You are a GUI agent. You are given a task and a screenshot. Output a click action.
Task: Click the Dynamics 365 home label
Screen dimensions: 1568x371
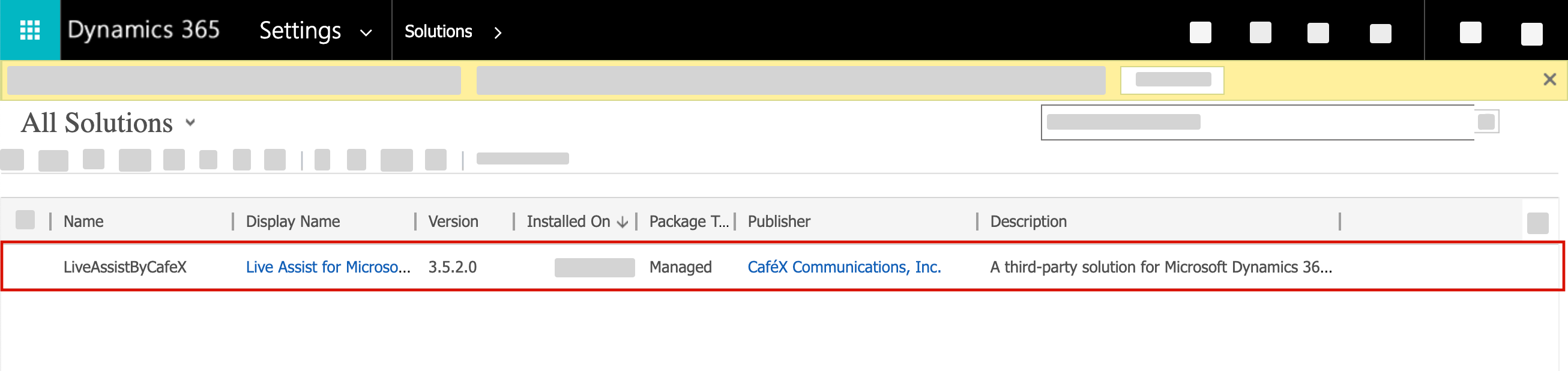click(x=143, y=30)
